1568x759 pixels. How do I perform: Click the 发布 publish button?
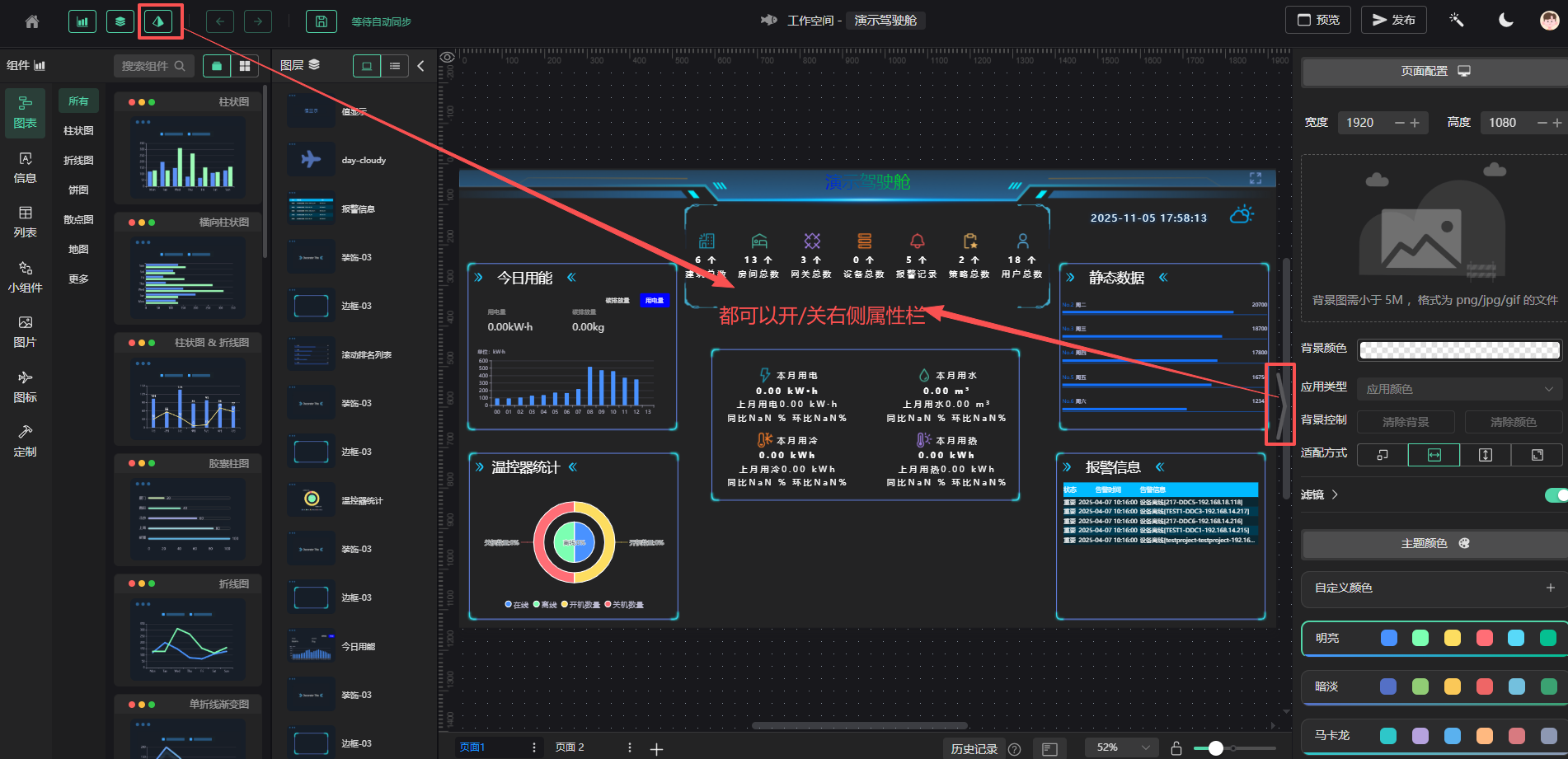pyautogui.click(x=1393, y=20)
